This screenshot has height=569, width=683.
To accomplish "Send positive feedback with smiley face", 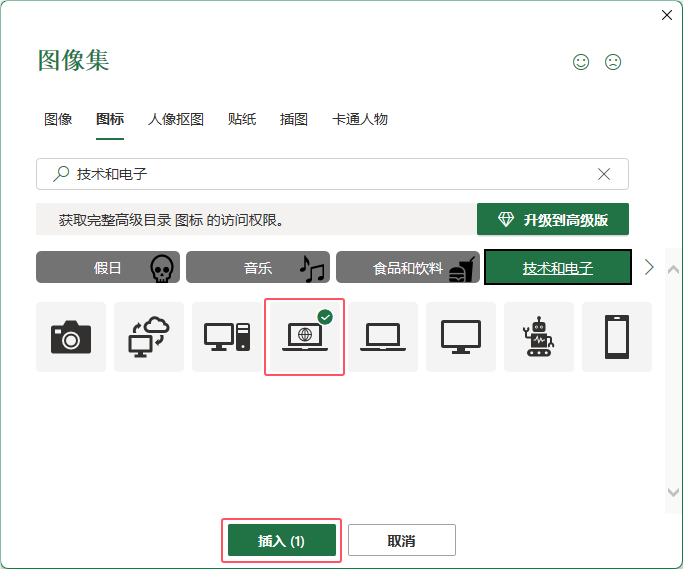I will pyautogui.click(x=581, y=62).
